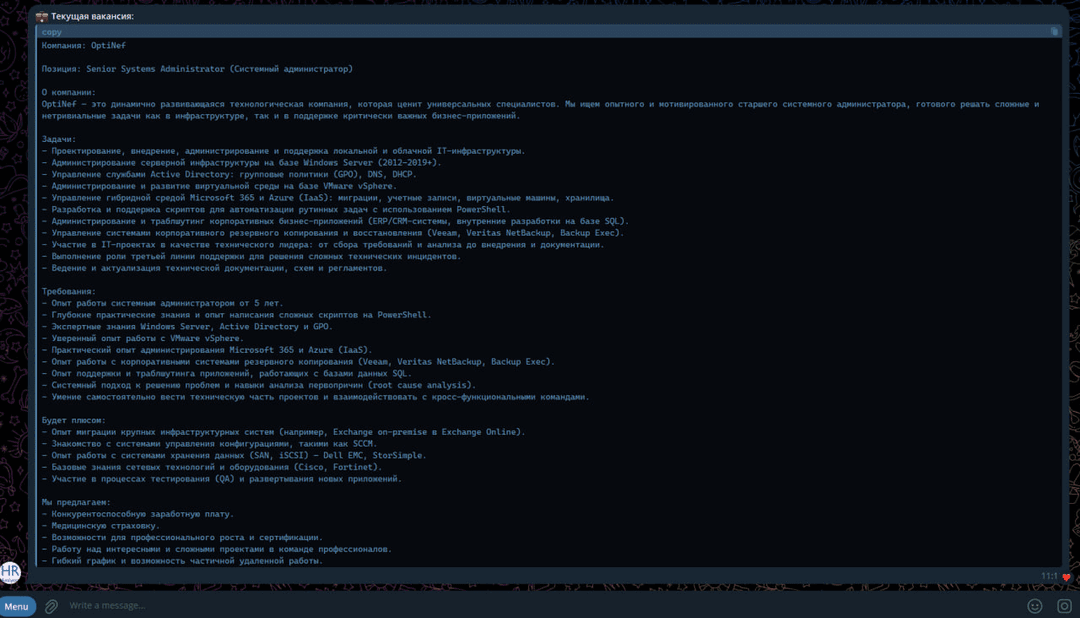Click the line starting 'Участие в процессах тестирования'
The height and width of the screenshot is (618, 1080).
[222, 479]
